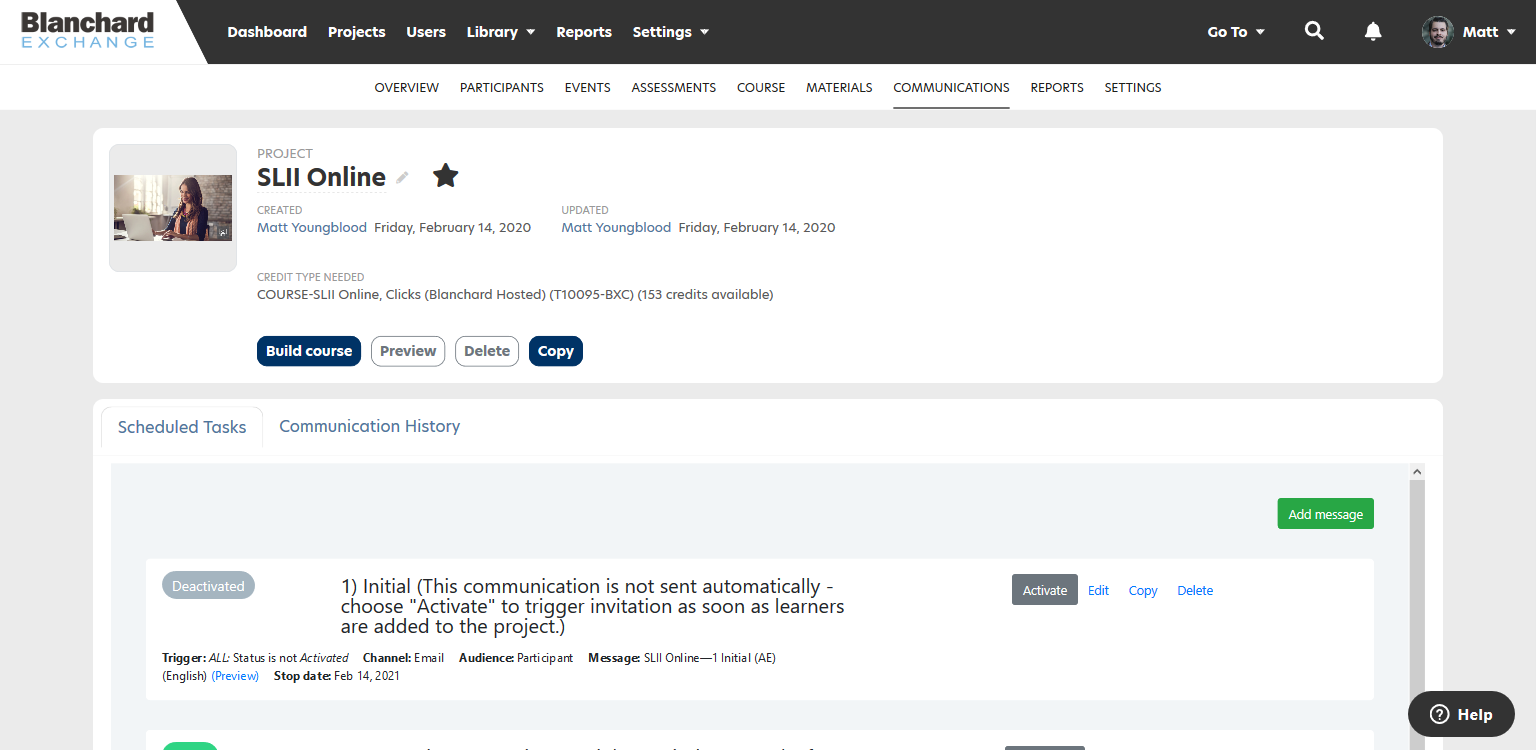Open the notifications bell

point(1373,32)
